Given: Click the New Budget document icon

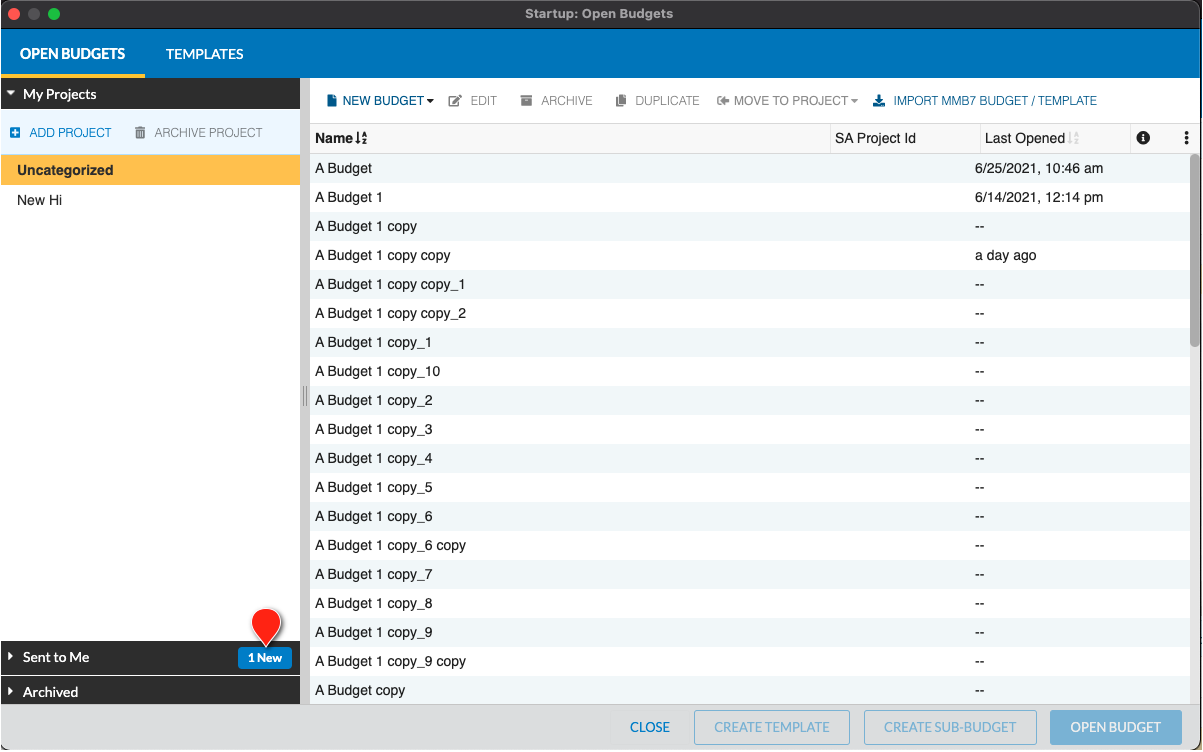Looking at the screenshot, I should [332, 101].
